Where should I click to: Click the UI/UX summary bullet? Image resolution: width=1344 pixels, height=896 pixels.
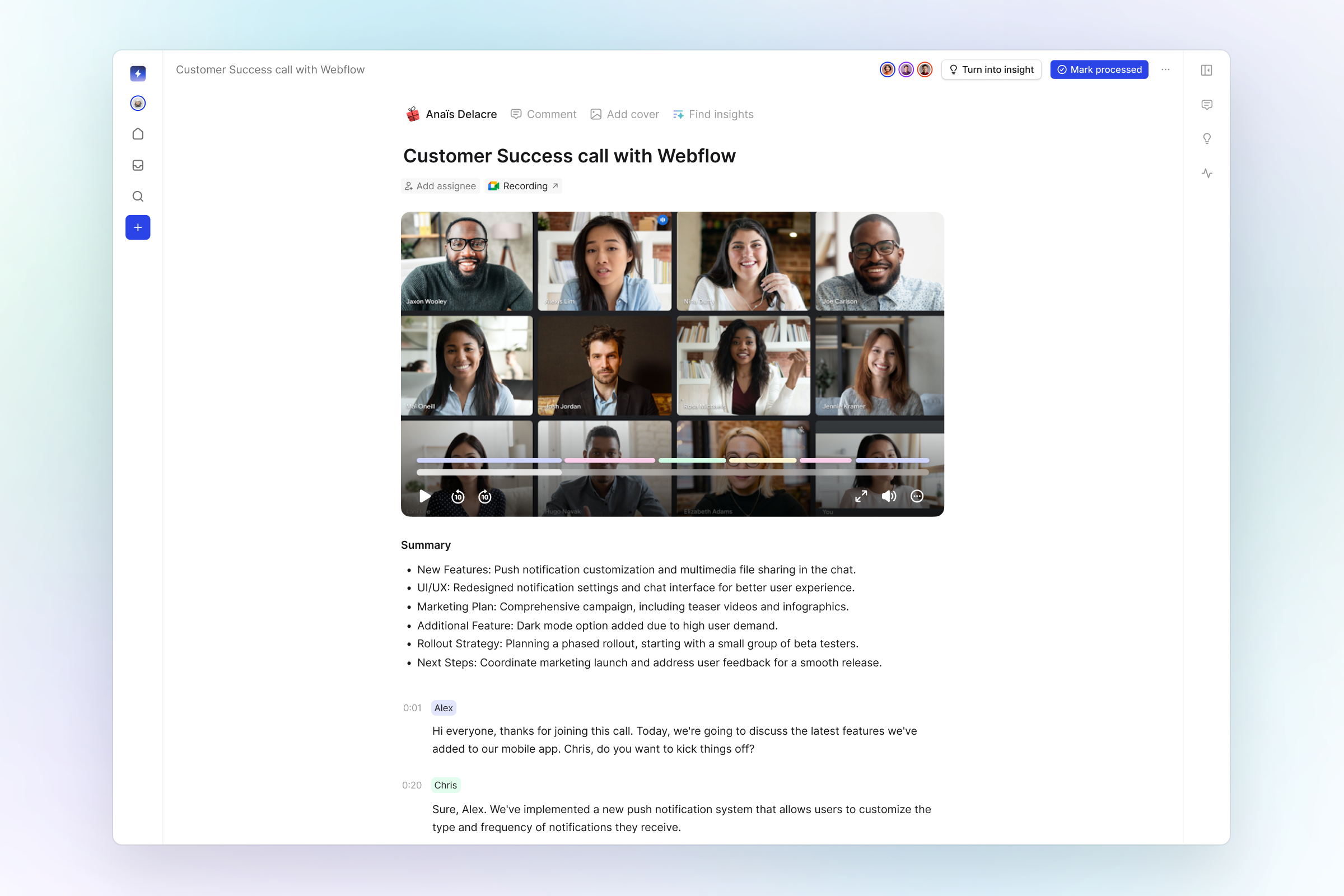tap(636, 587)
